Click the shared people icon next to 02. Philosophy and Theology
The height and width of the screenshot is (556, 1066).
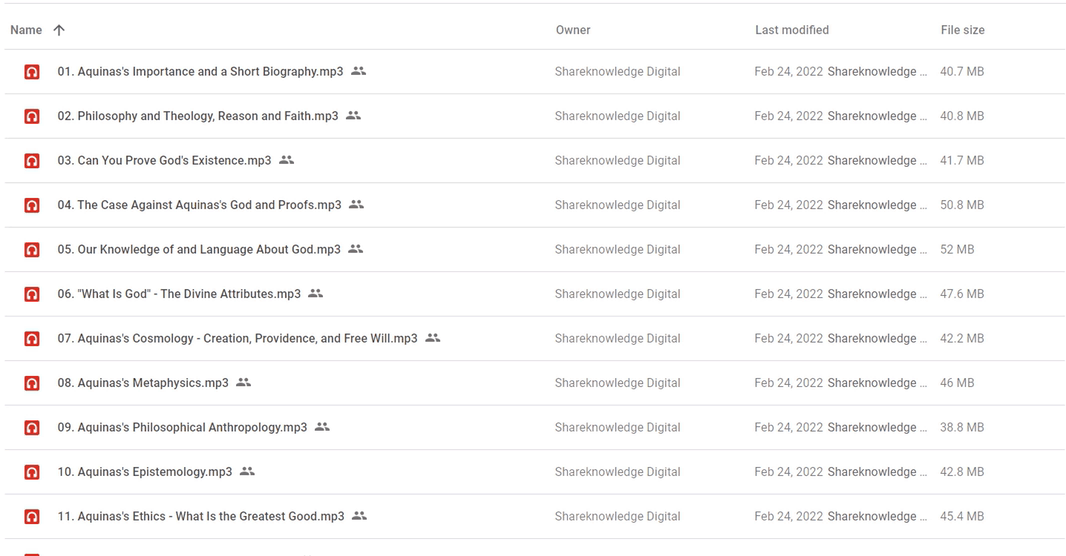click(353, 116)
